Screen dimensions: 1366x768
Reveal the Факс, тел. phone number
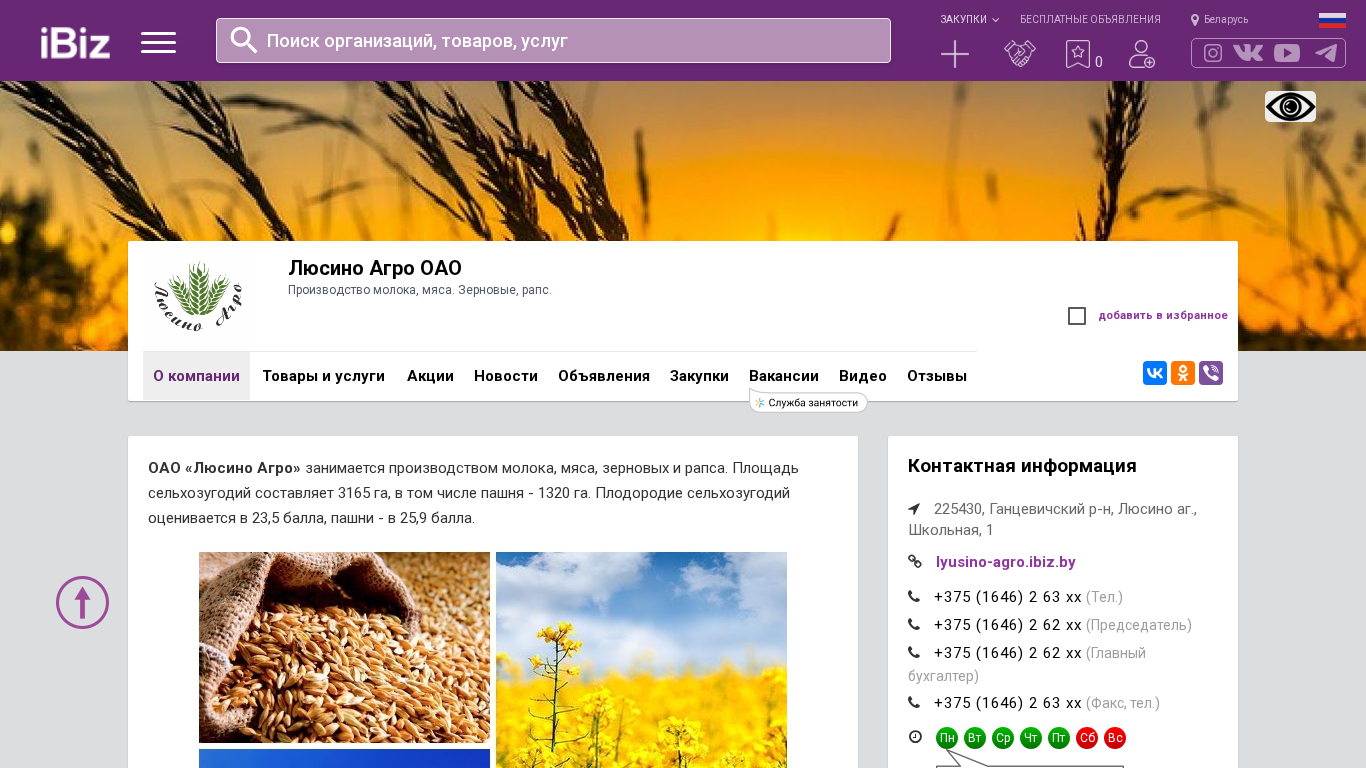click(1008, 703)
